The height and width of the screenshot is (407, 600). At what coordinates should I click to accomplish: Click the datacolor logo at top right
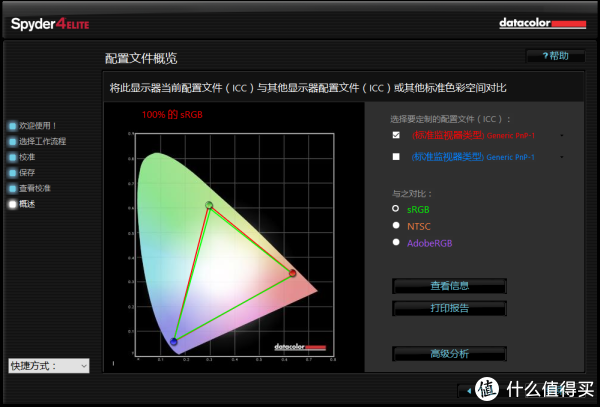(x=543, y=23)
